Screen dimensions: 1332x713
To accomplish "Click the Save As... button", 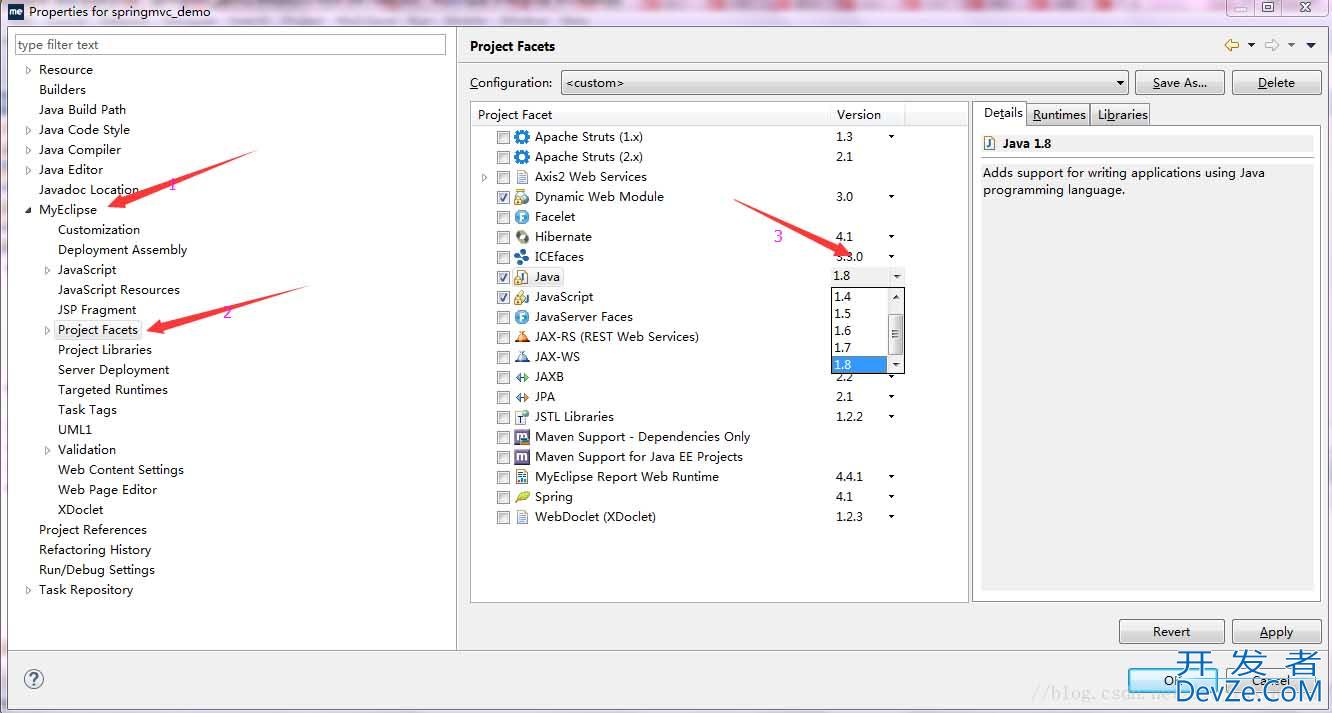I will click(x=1179, y=83).
